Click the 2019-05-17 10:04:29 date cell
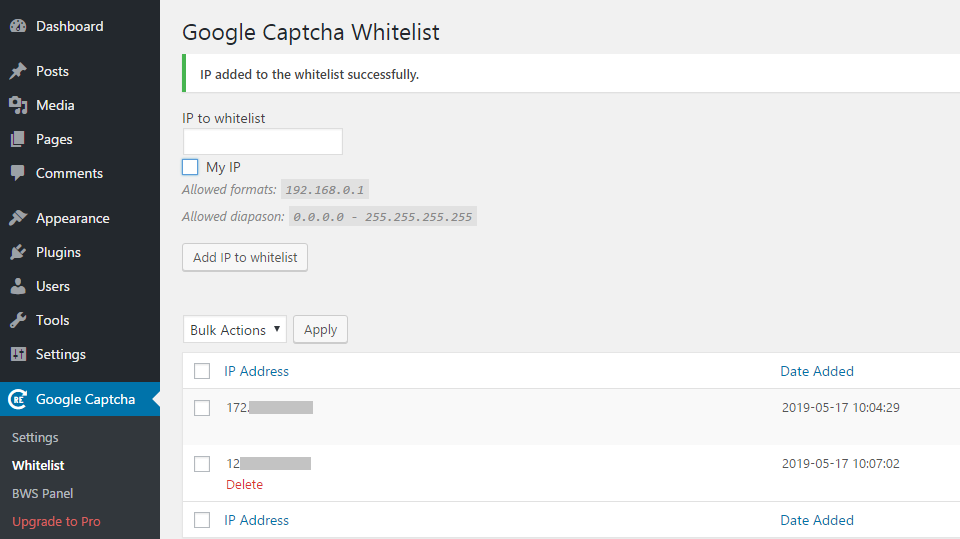This screenshot has height=539, width=960. click(841, 407)
